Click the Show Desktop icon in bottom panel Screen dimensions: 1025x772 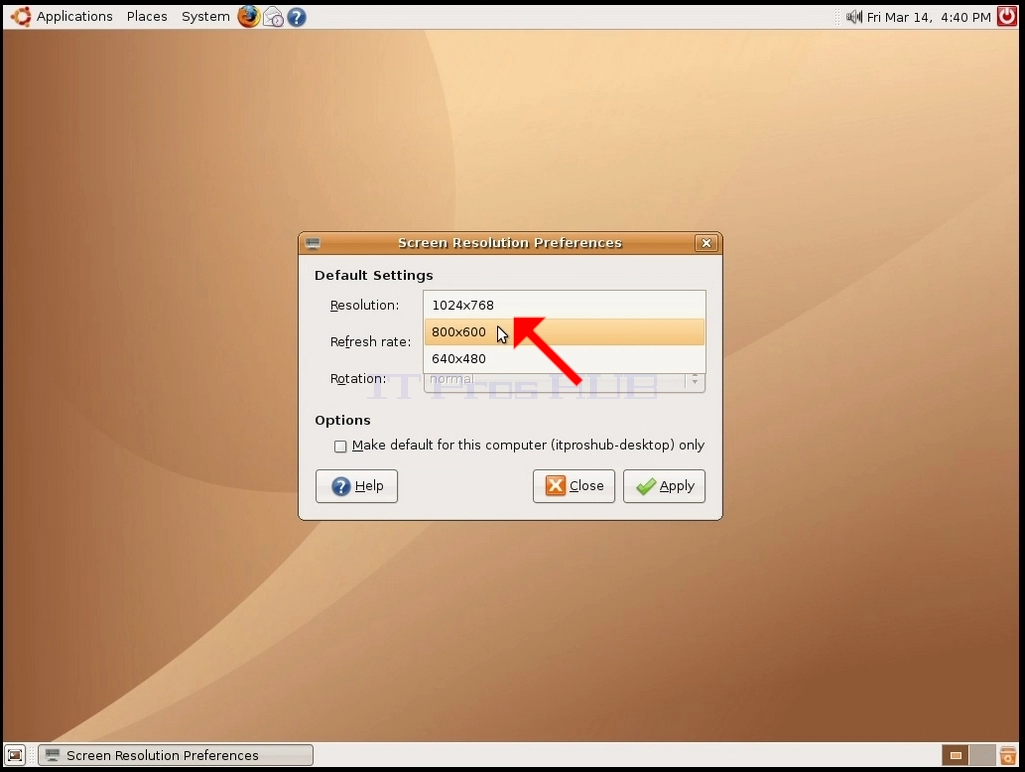[15, 755]
